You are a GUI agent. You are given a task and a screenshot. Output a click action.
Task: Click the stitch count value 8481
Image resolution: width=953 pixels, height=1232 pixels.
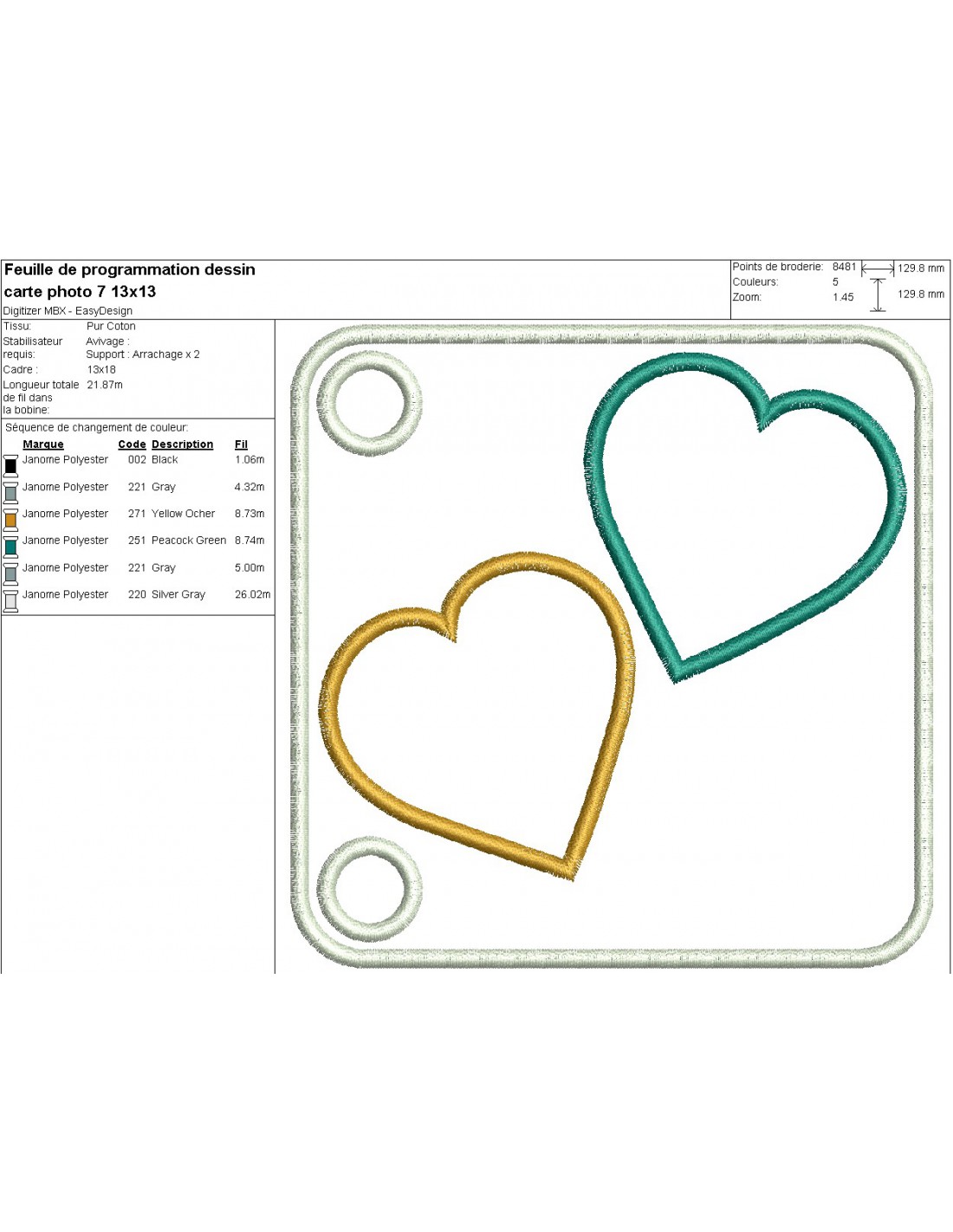pyautogui.click(x=844, y=267)
